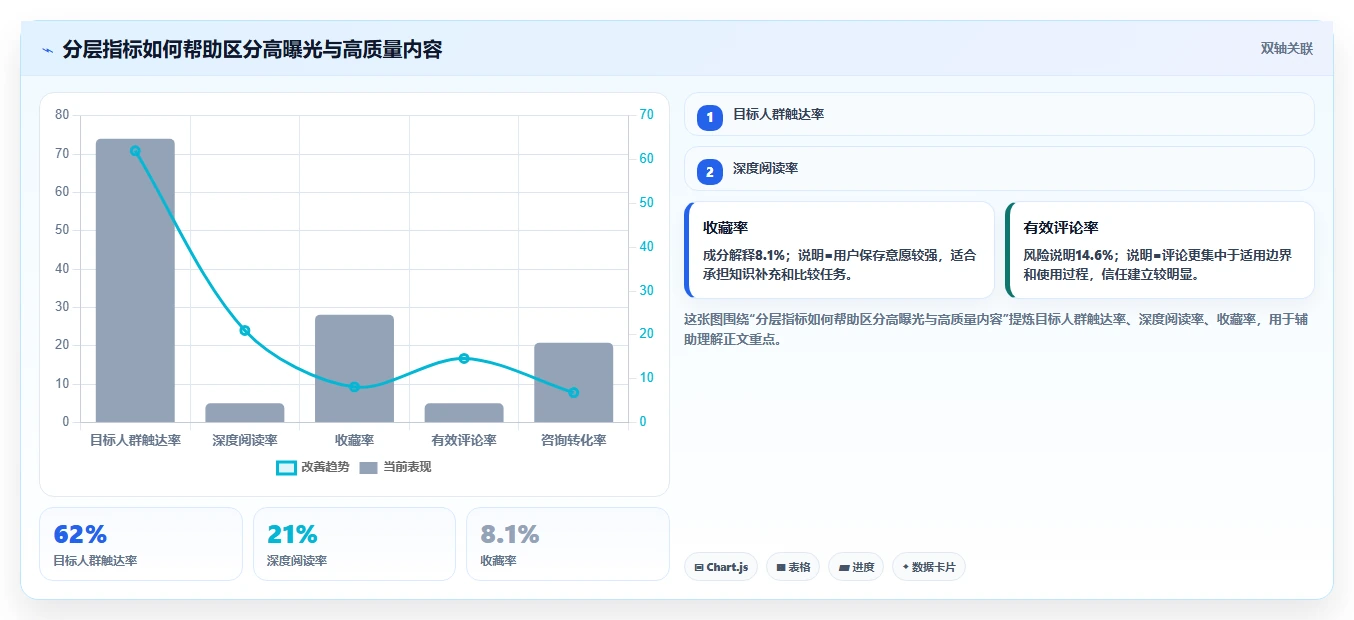
Task: Click the 收藏率 explanation card
Action: [839, 250]
